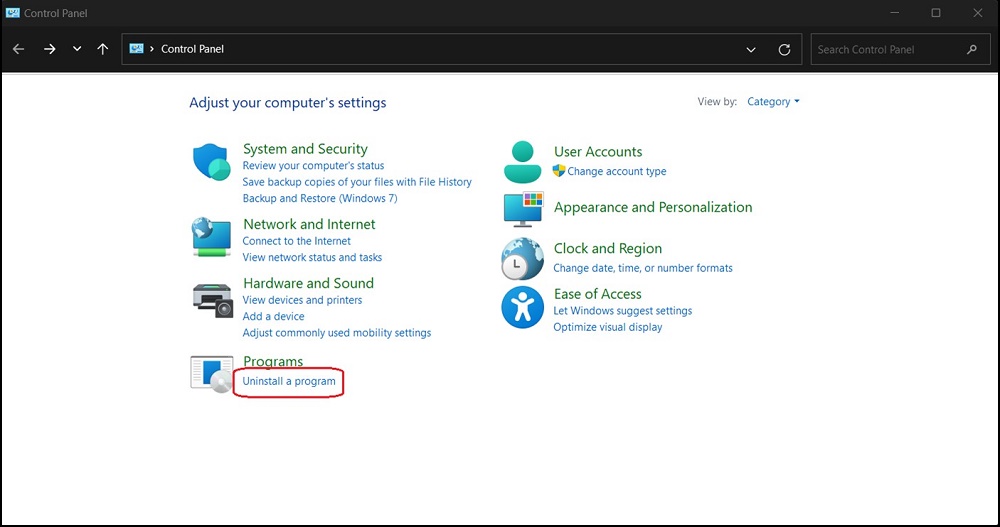This screenshot has width=1000, height=527.
Task: Click the Search Control Panel field
Action: click(x=900, y=49)
